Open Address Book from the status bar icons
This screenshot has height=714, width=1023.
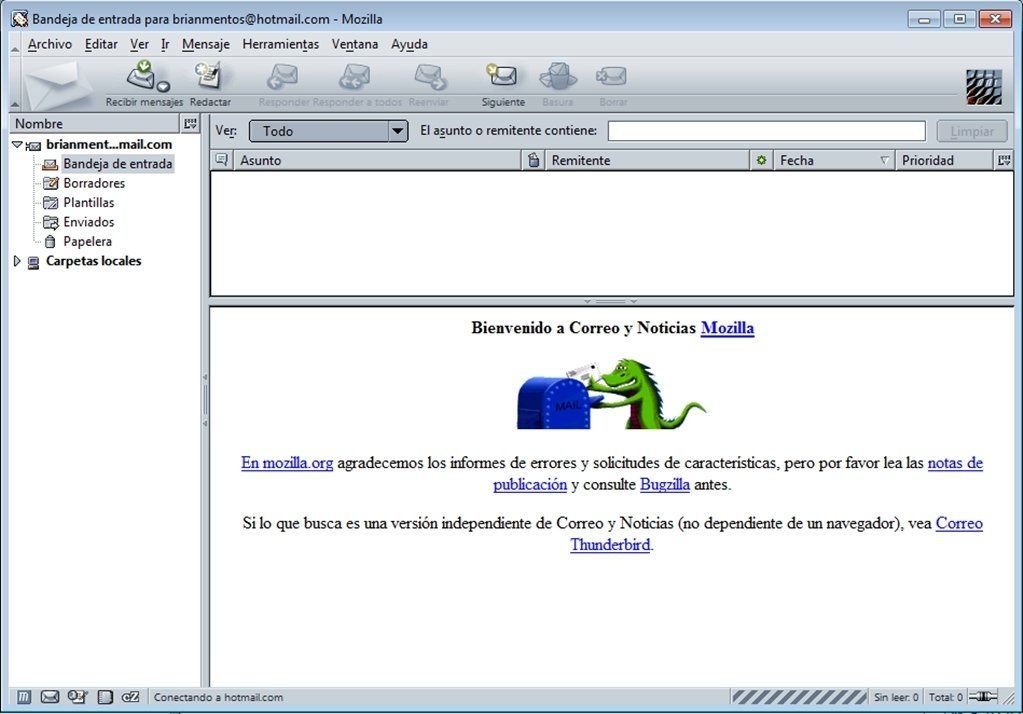point(104,697)
